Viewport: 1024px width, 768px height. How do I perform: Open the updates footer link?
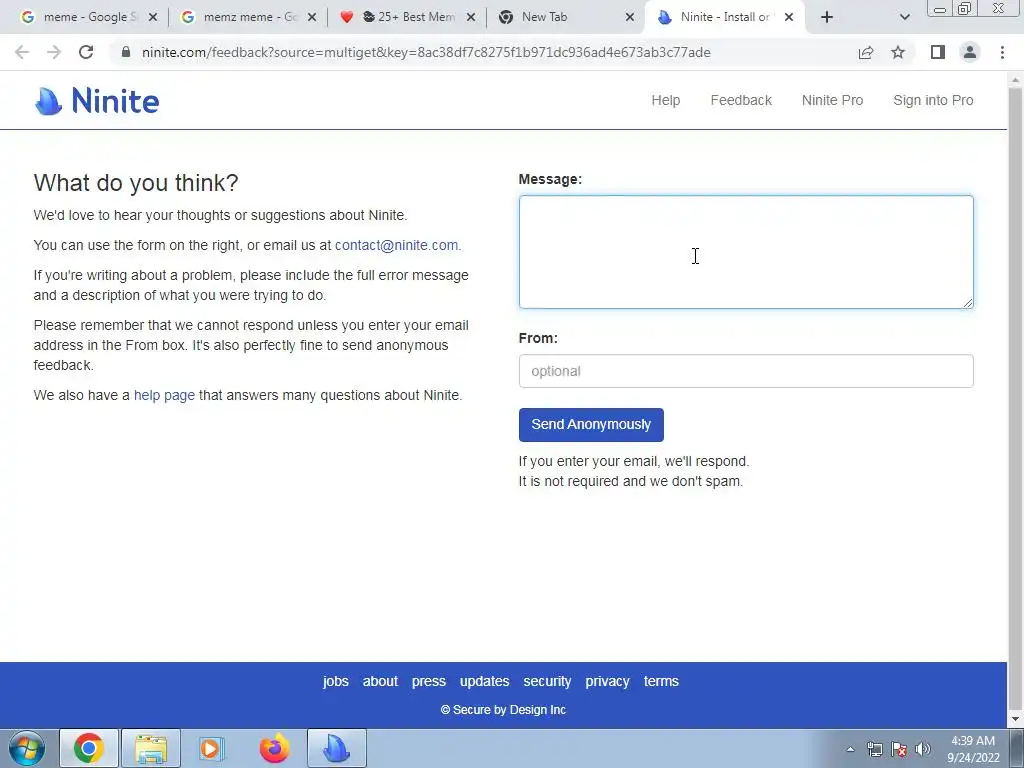coord(485,681)
